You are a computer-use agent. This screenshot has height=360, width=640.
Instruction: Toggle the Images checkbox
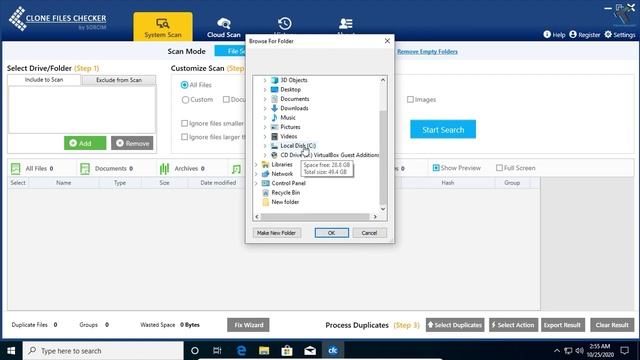(410, 99)
